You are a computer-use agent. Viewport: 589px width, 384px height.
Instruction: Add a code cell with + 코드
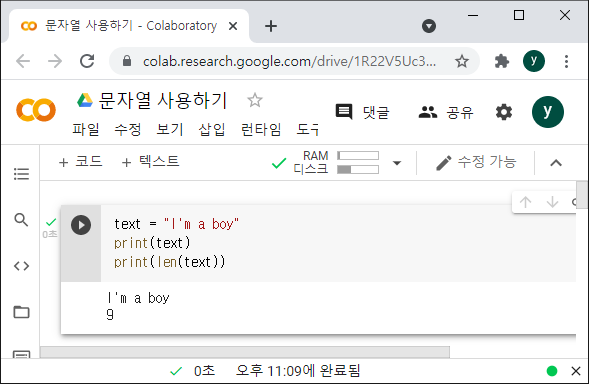coord(80,162)
